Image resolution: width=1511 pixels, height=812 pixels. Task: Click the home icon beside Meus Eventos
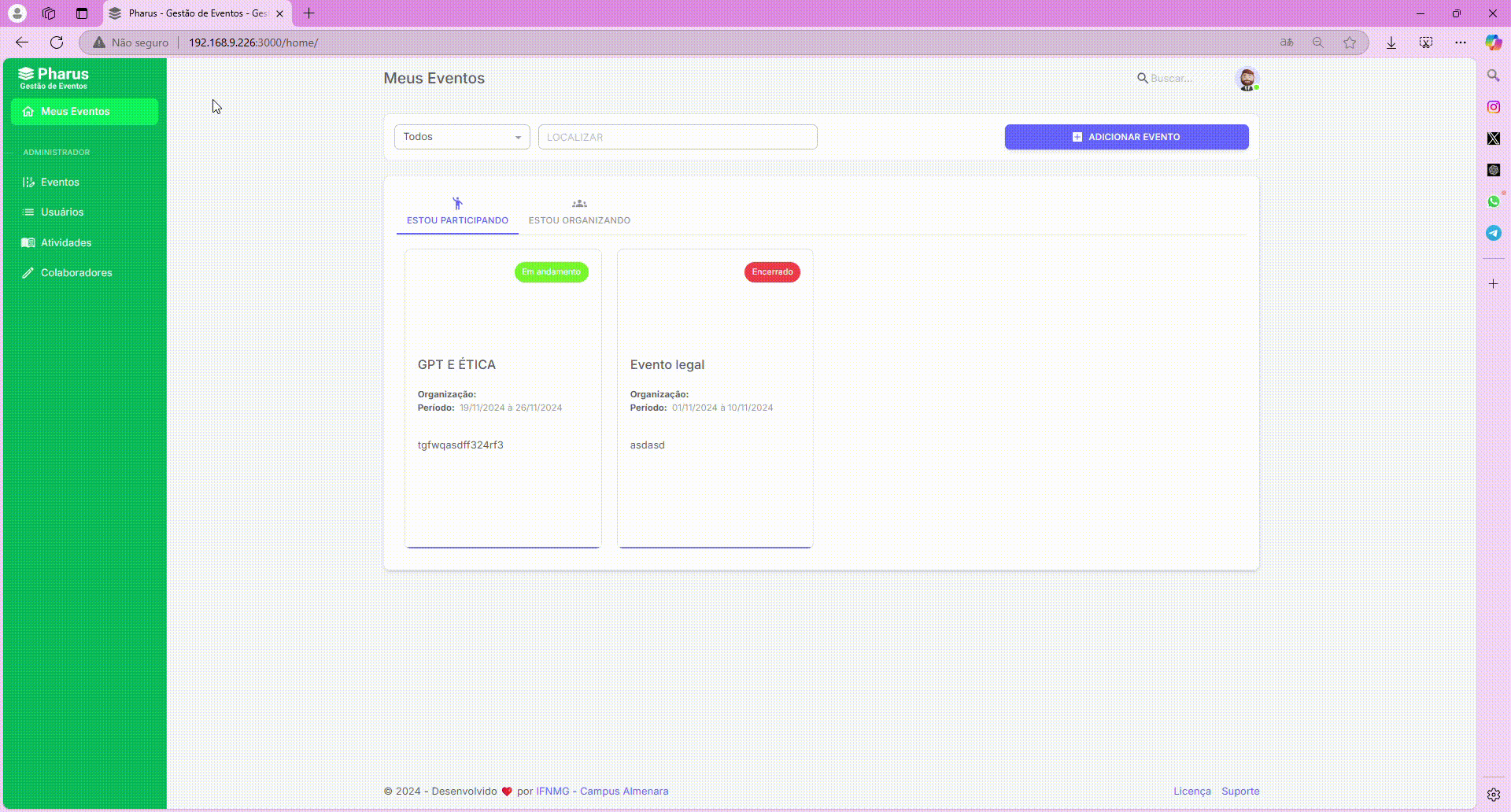(28, 112)
